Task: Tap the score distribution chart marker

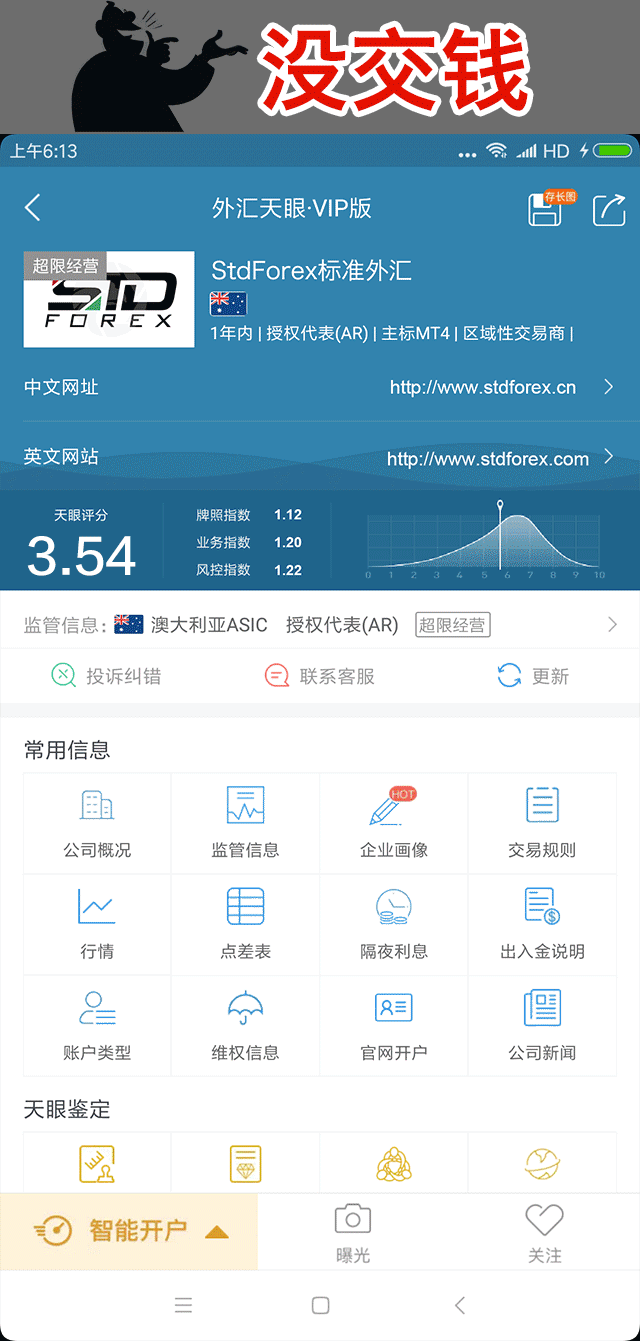Action: pos(500,508)
